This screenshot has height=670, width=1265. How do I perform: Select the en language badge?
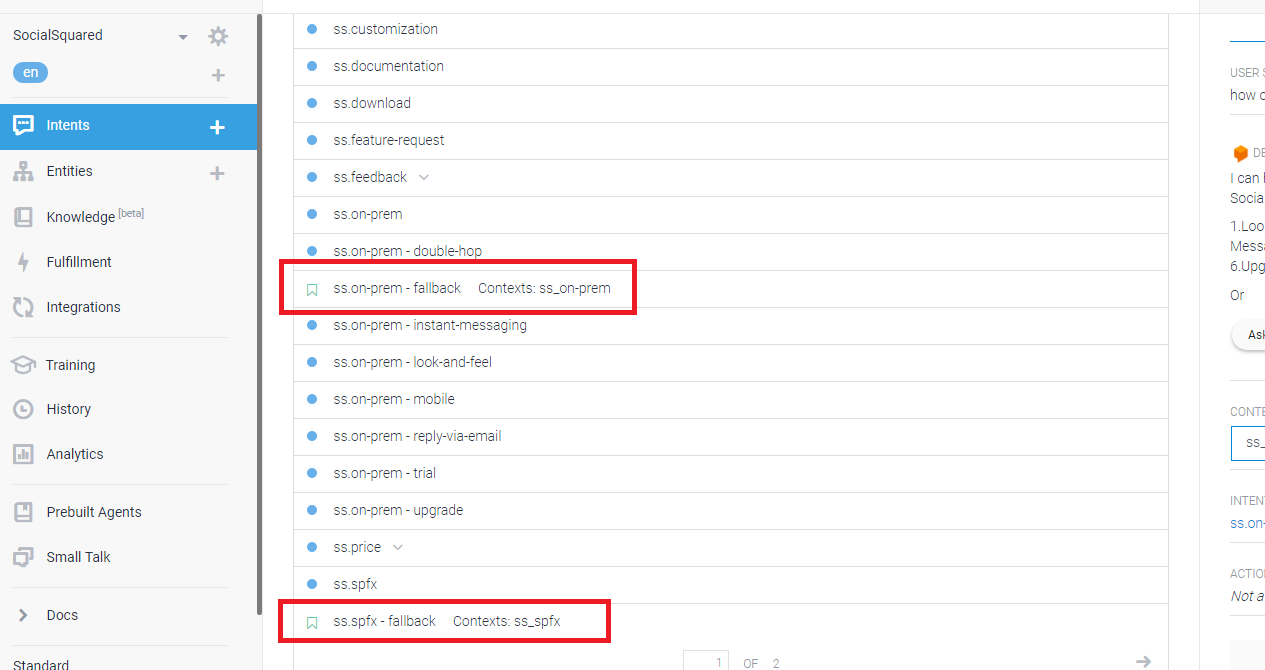[30, 72]
